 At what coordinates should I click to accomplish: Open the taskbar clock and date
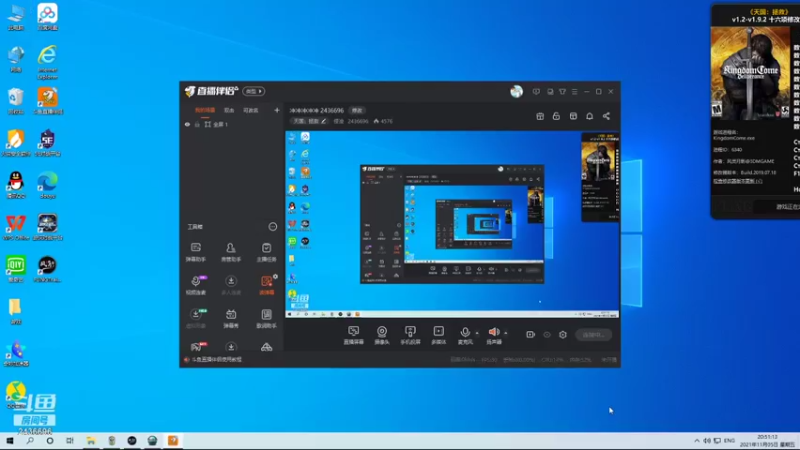point(767,441)
